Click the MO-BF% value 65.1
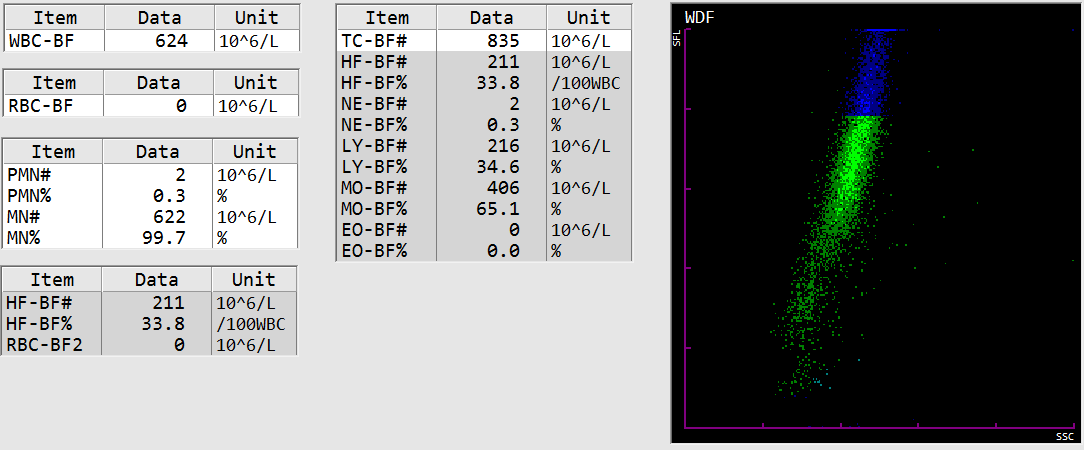Screen dimensions: 1084x450 pos(498,209)
